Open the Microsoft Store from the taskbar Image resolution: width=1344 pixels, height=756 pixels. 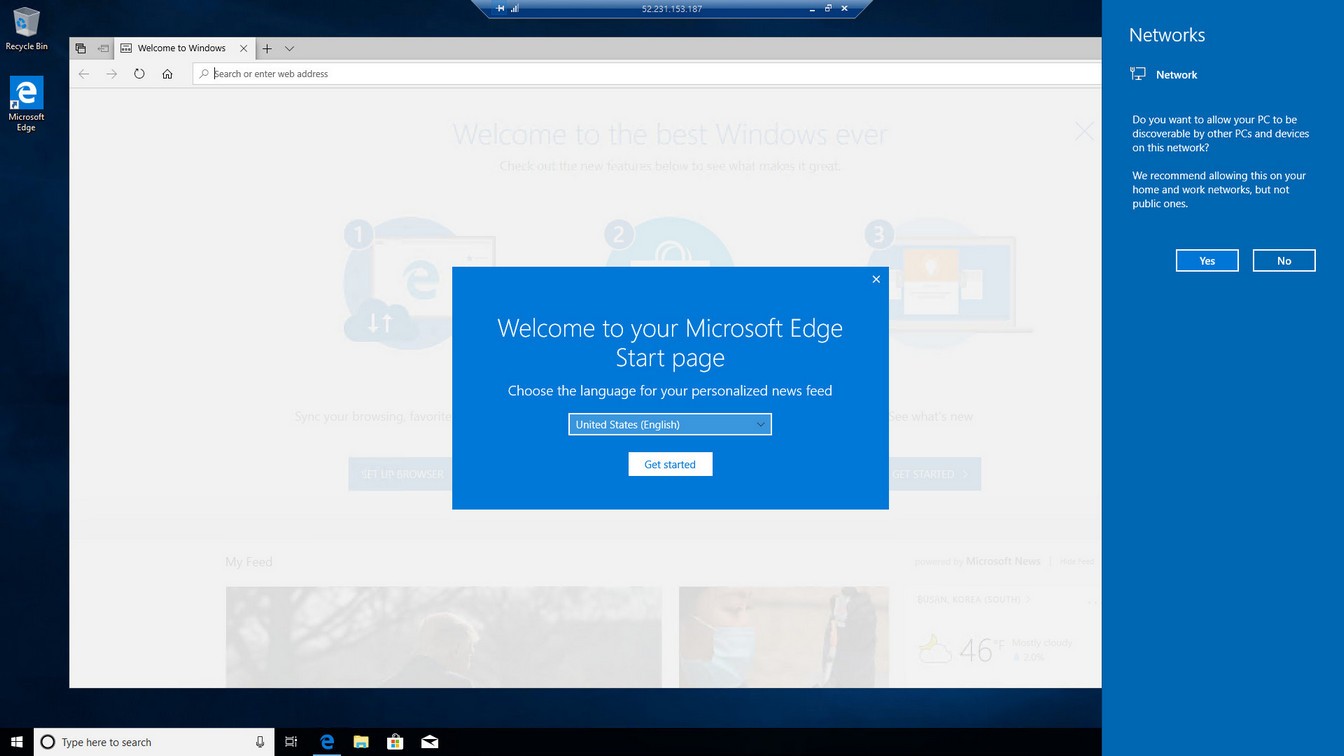(x=395, y=742)
